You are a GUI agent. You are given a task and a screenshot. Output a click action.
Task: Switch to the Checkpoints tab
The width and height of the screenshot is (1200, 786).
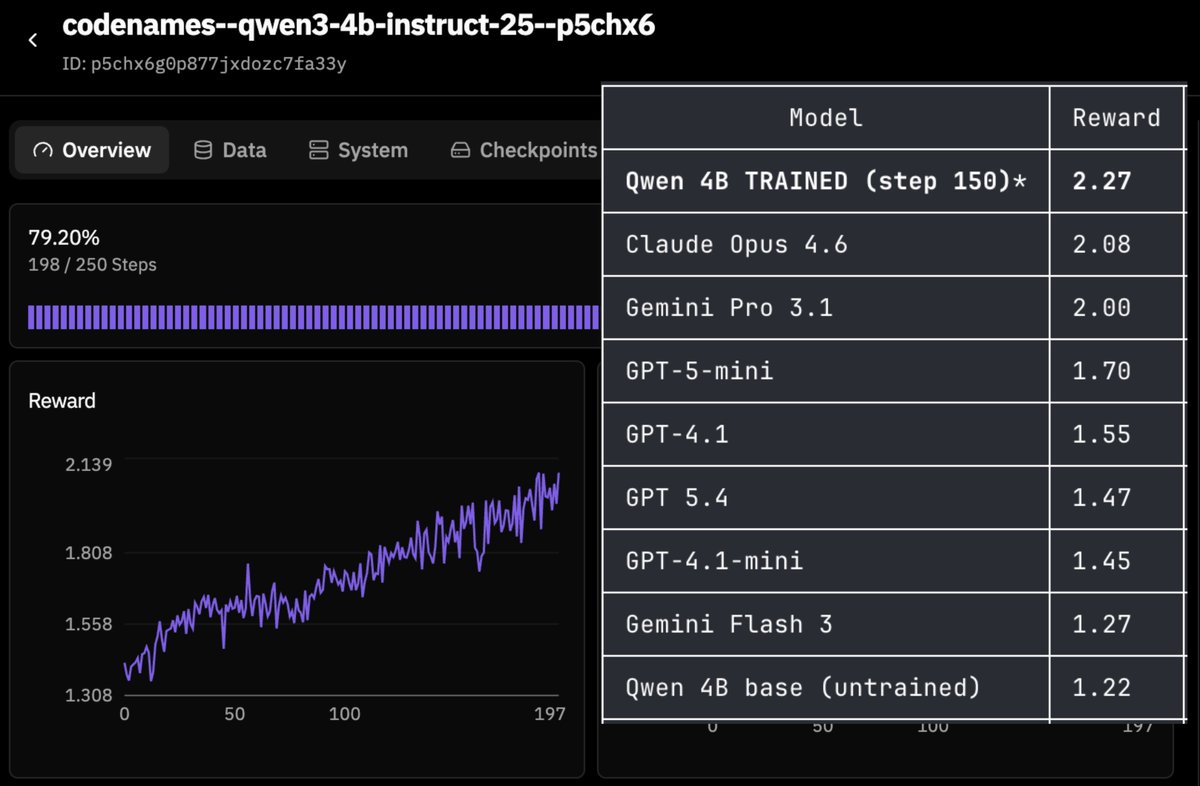[x=523, y=150]
